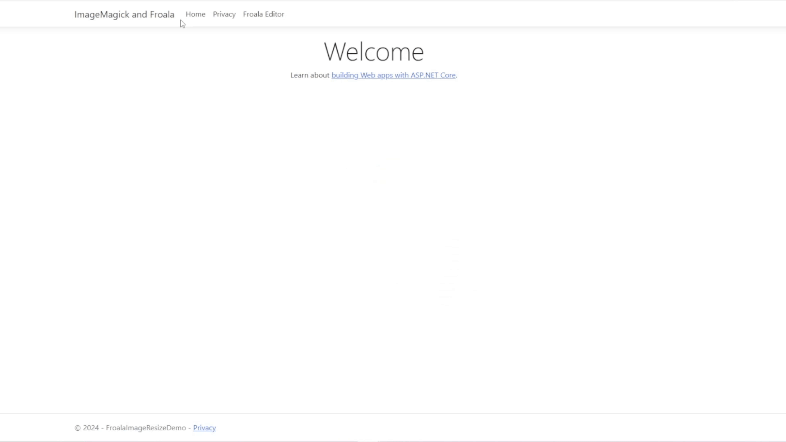Open the Froala Editor page
Image resolution: width=786 pixels, height=442 pixels.
click(x=263, y=14)
